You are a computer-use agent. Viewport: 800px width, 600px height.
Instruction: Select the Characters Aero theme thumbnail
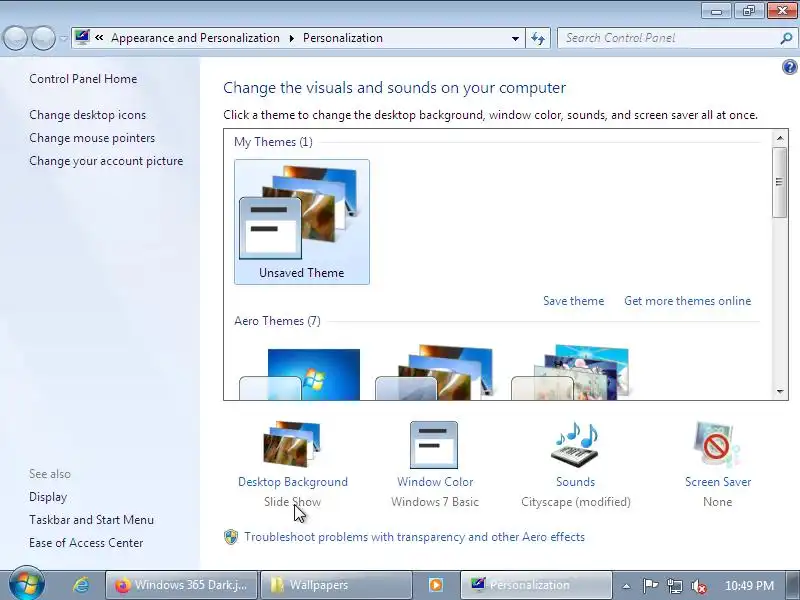tap(572, 372)
